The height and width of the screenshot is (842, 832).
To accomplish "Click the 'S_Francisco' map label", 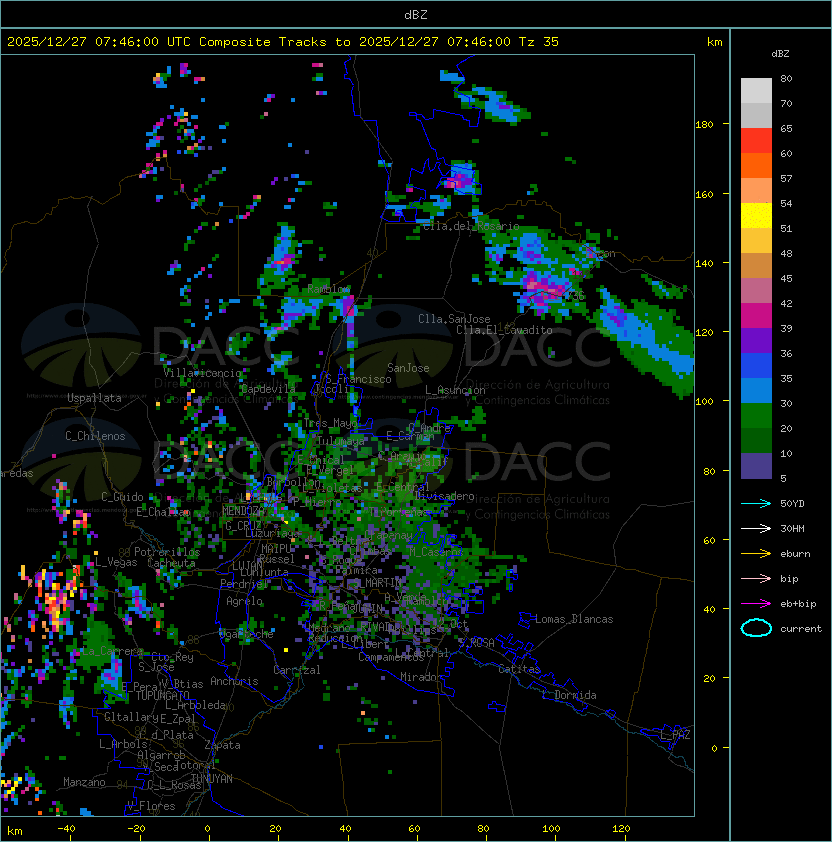I will (358, 380).
